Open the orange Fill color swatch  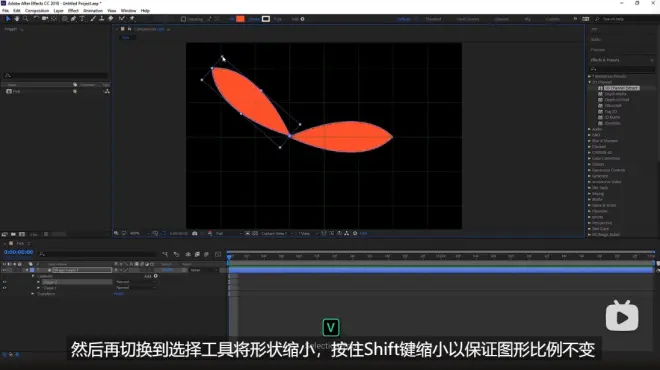coord(240,19)
